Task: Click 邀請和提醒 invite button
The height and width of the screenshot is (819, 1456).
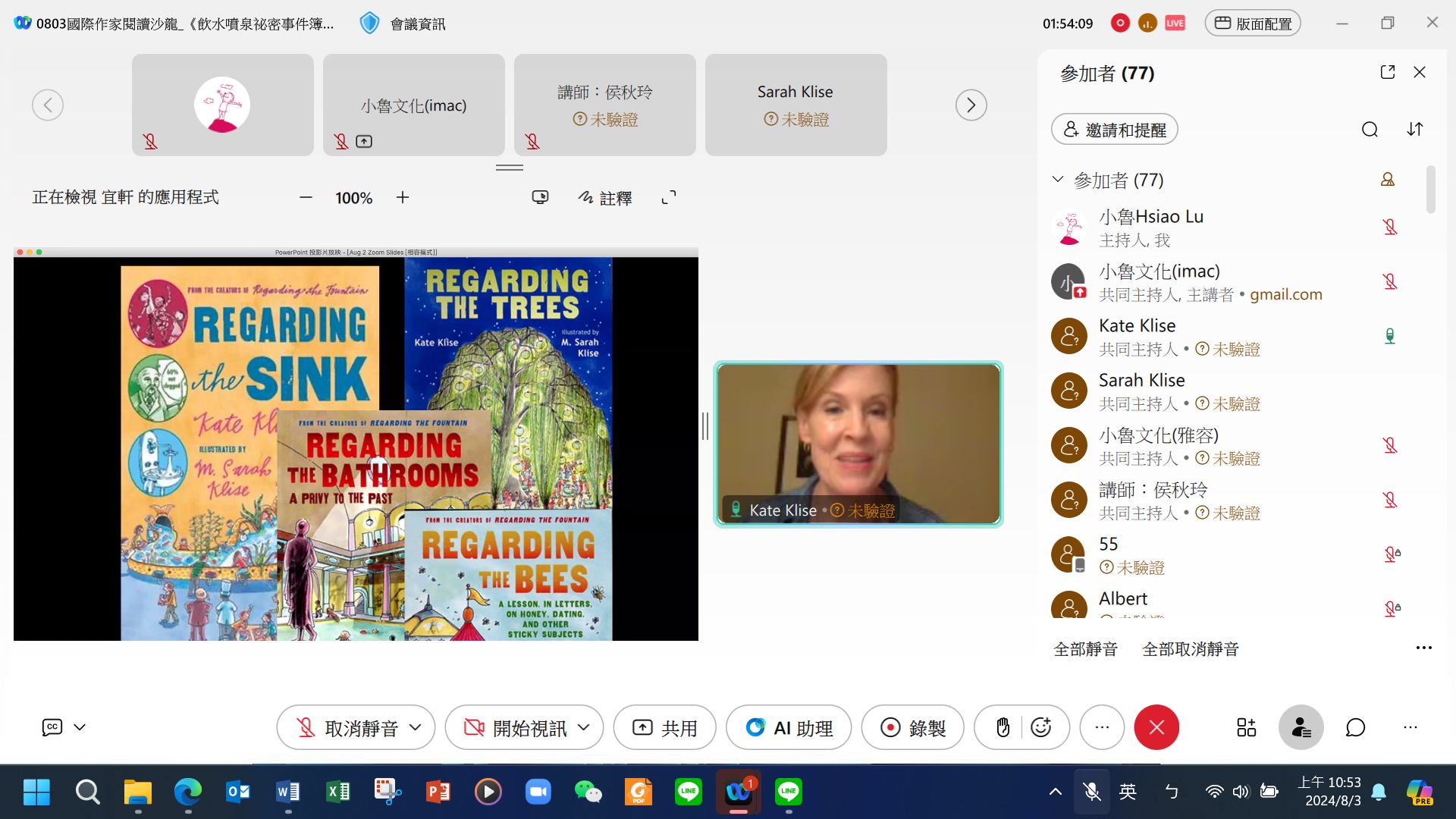Action: click(x=1115, y=129)
